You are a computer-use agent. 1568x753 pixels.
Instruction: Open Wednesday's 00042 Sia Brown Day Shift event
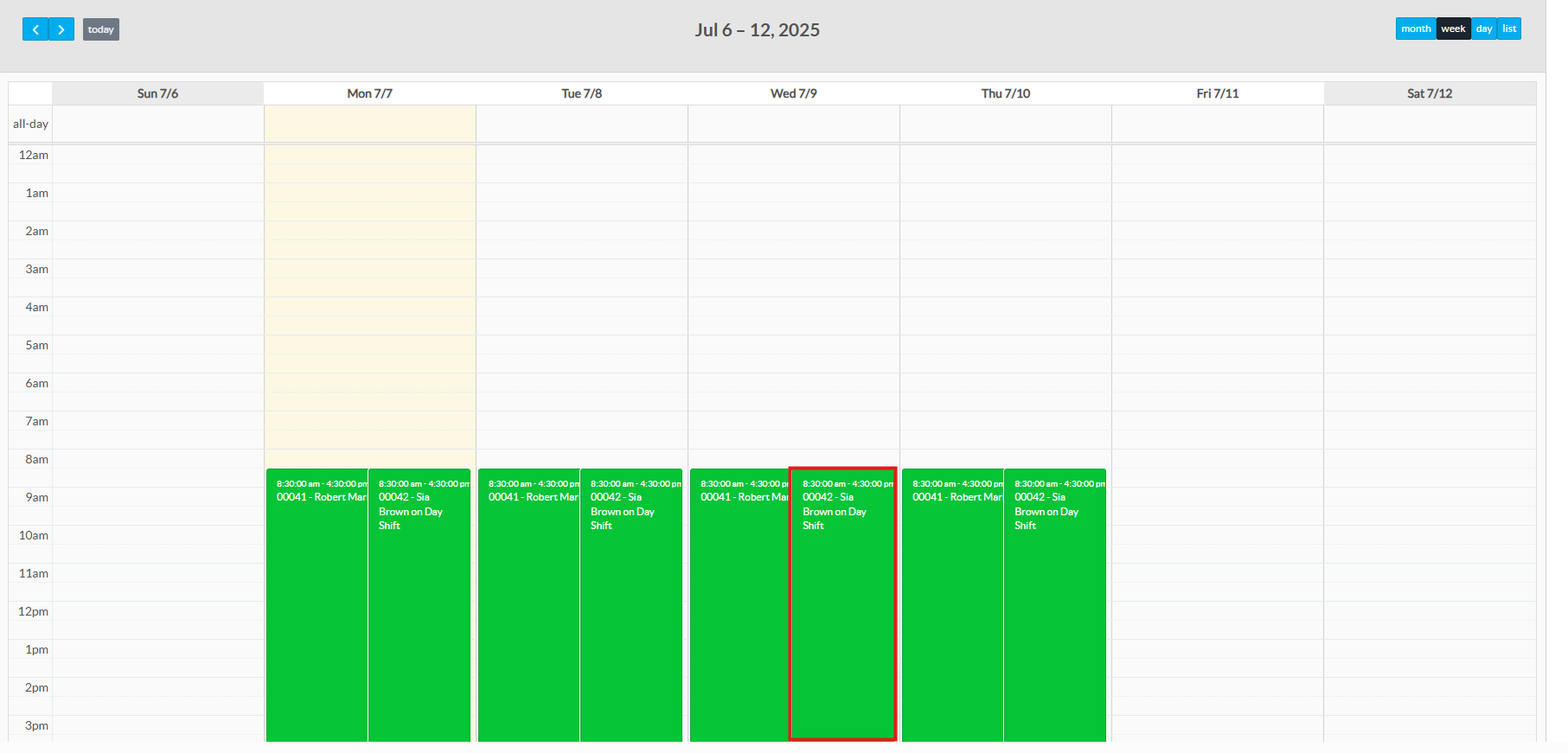coord(843,605)
